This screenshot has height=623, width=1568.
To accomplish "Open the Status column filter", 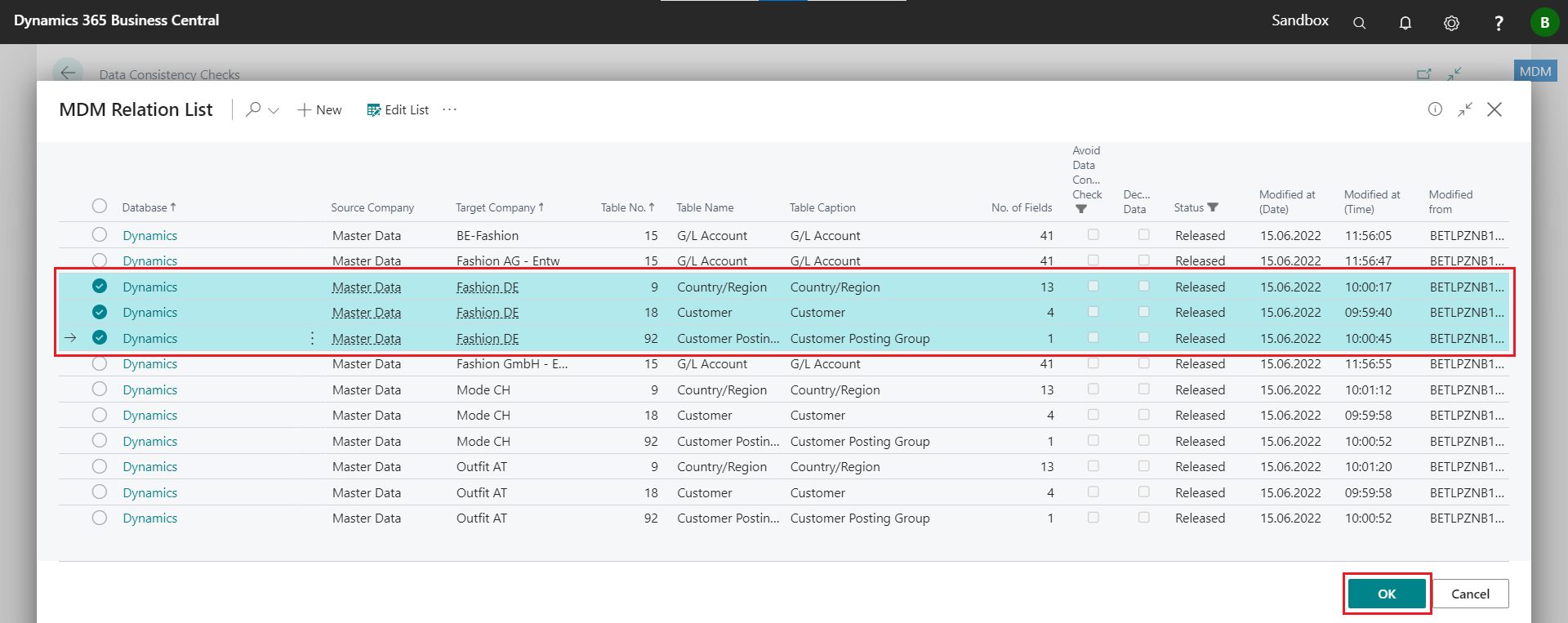I will pyautogui.click(x=1196, y=207).
